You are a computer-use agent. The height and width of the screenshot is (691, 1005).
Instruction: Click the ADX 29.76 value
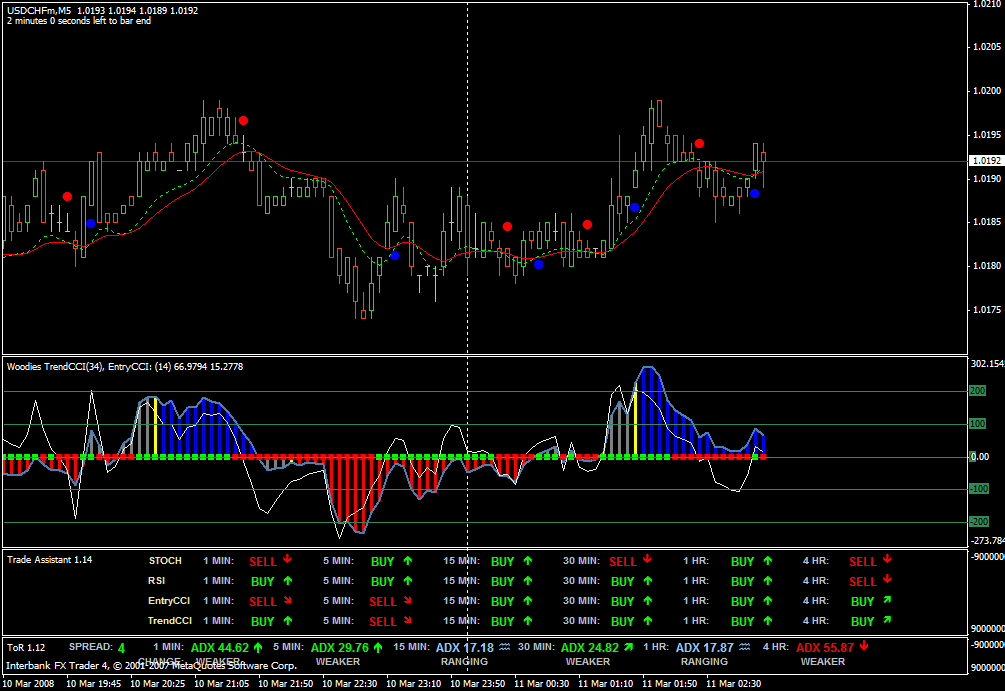point(340,648)
